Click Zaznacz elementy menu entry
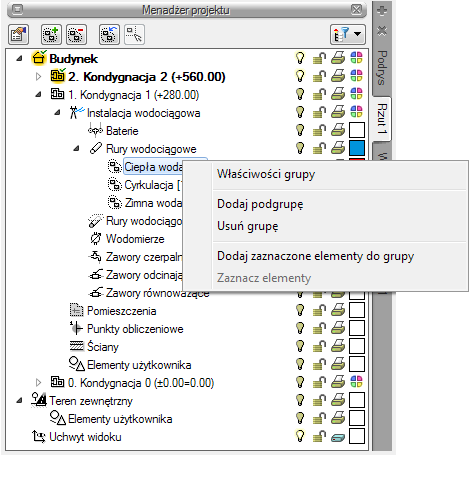The image size is (470, 495). pos(264,278)
